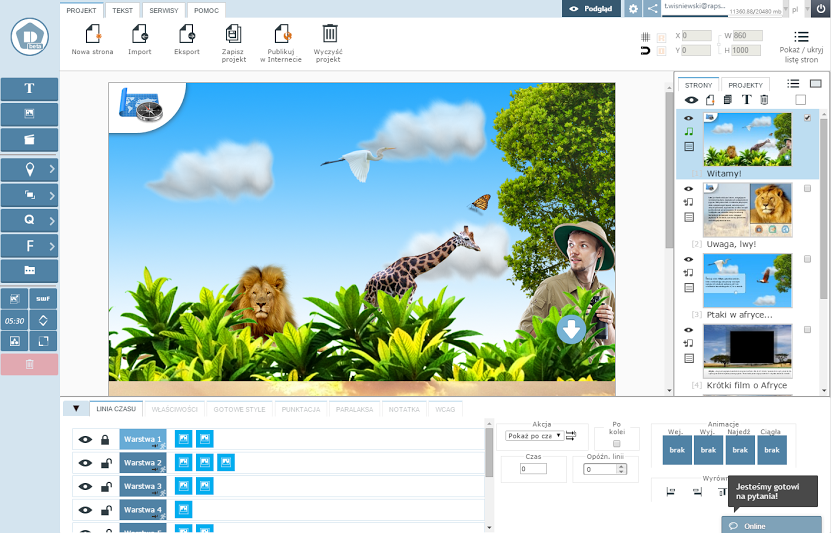Screen dimensions: 831x533
Task: Open the Akcja 'Pokaż po cza' dropdown
Action: tap(533, 436)
